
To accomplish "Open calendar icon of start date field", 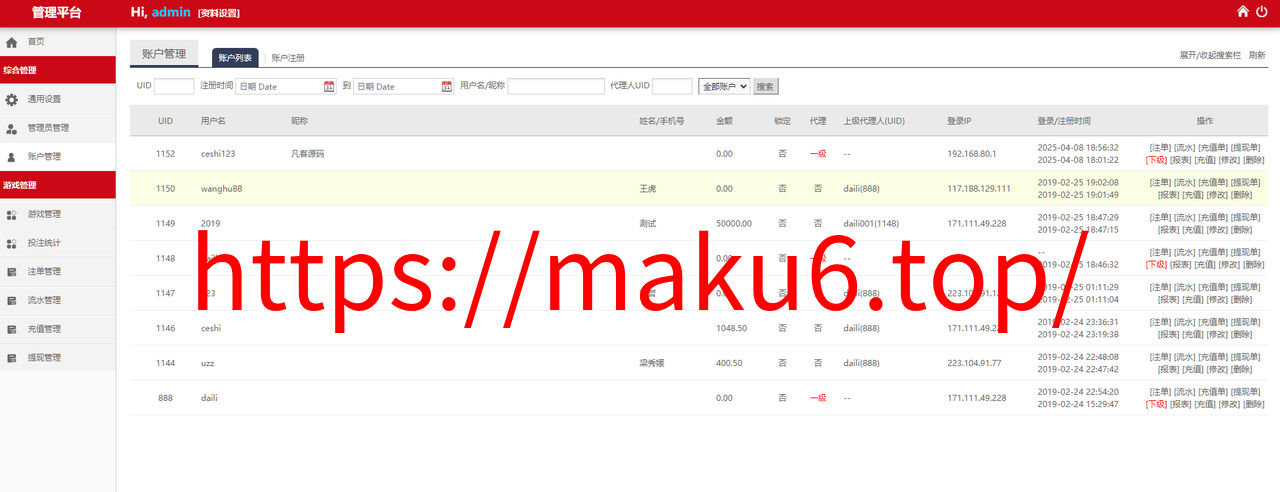I will [x=329, y=87].
